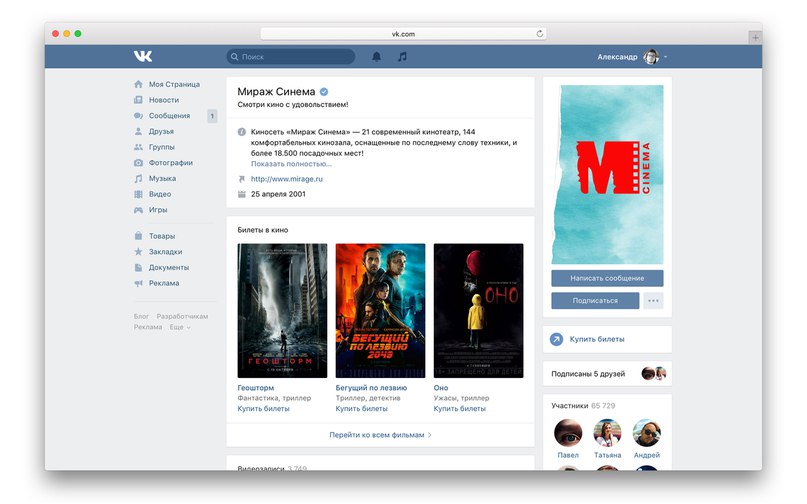
Task: Click the Билеты в кино section heading
Action: point(262,230)
